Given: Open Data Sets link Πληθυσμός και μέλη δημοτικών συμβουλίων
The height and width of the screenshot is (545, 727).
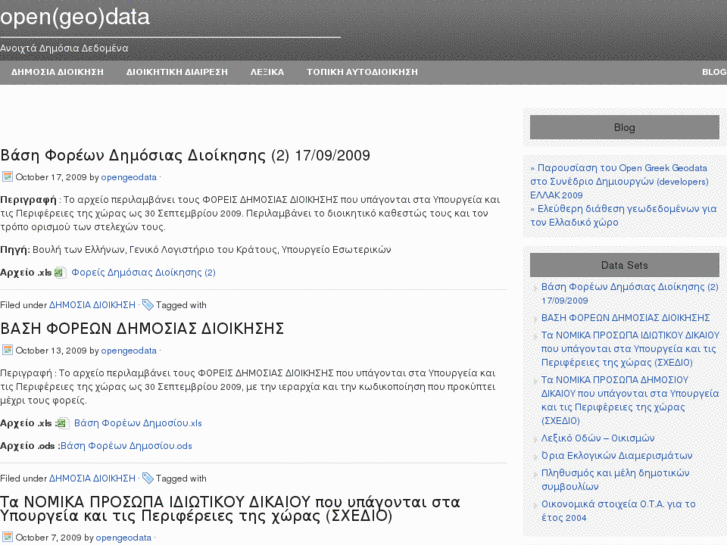Looking at the screenshot, I should [x=615, y=480].
